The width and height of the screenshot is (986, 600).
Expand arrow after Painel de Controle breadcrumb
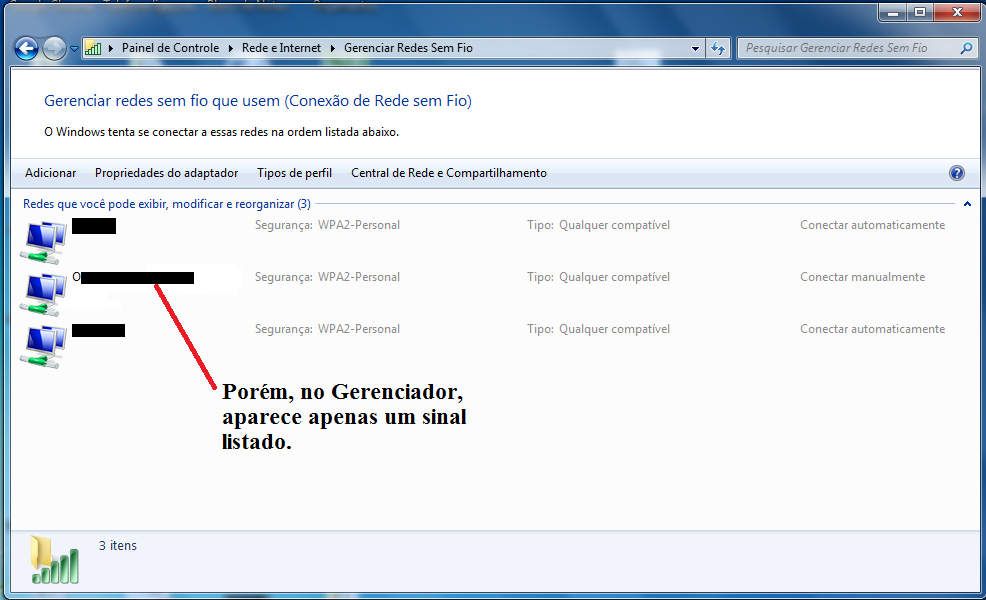pos(231,48)
